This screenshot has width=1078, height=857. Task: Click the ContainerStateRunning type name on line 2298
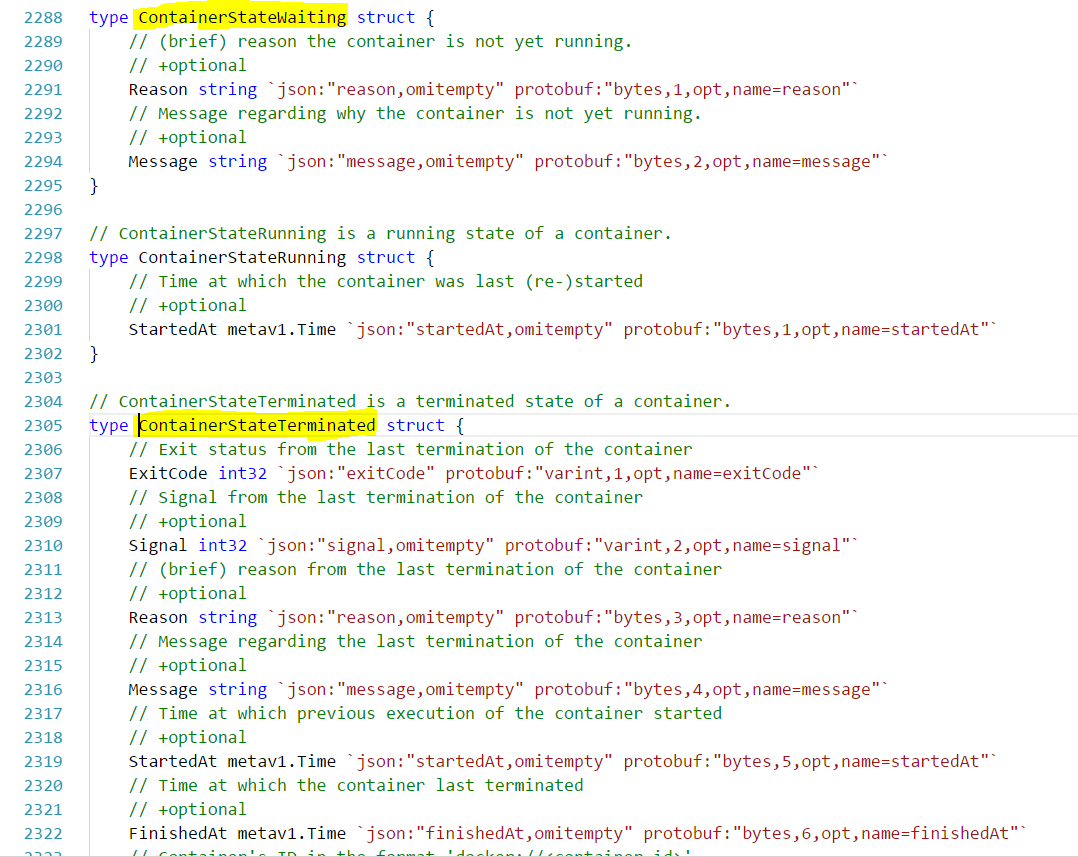click(242, 258)
